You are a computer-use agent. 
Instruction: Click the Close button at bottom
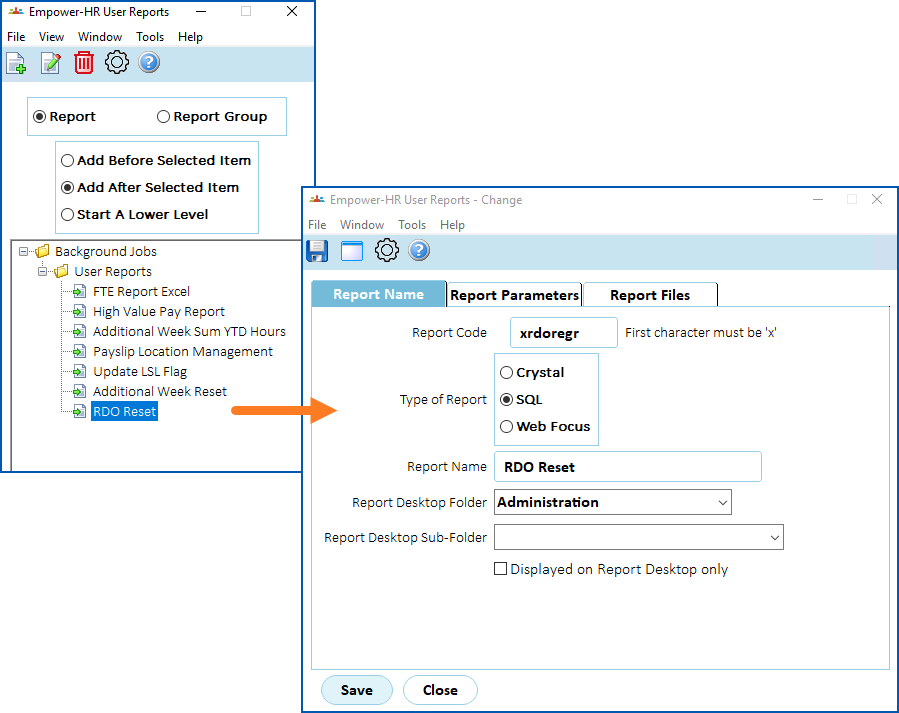click(x=440, y=690)
